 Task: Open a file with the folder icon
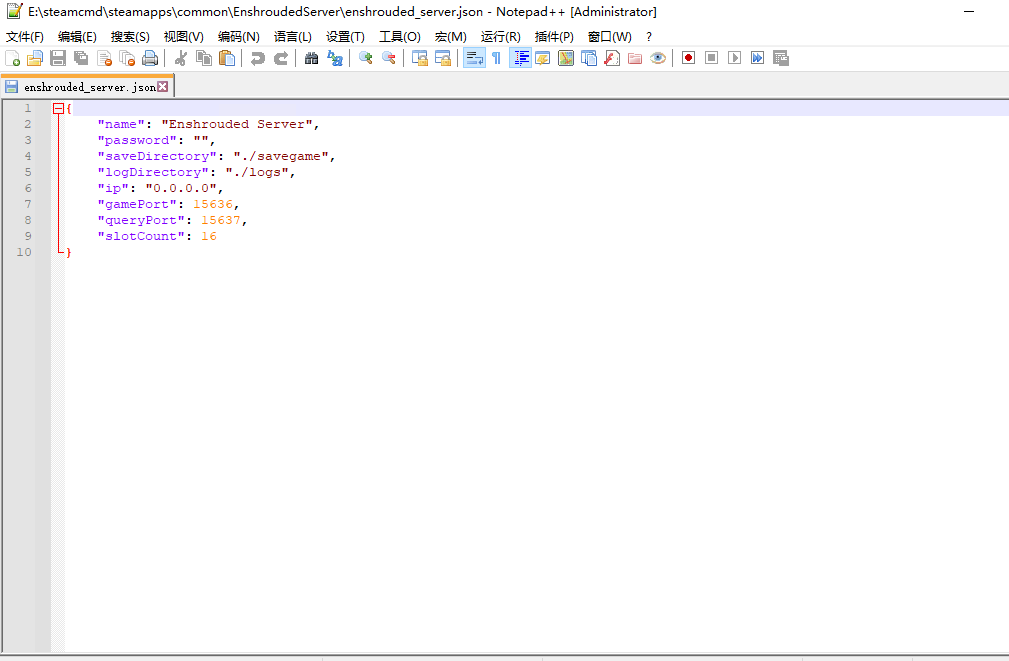click(x=35, y=58)
